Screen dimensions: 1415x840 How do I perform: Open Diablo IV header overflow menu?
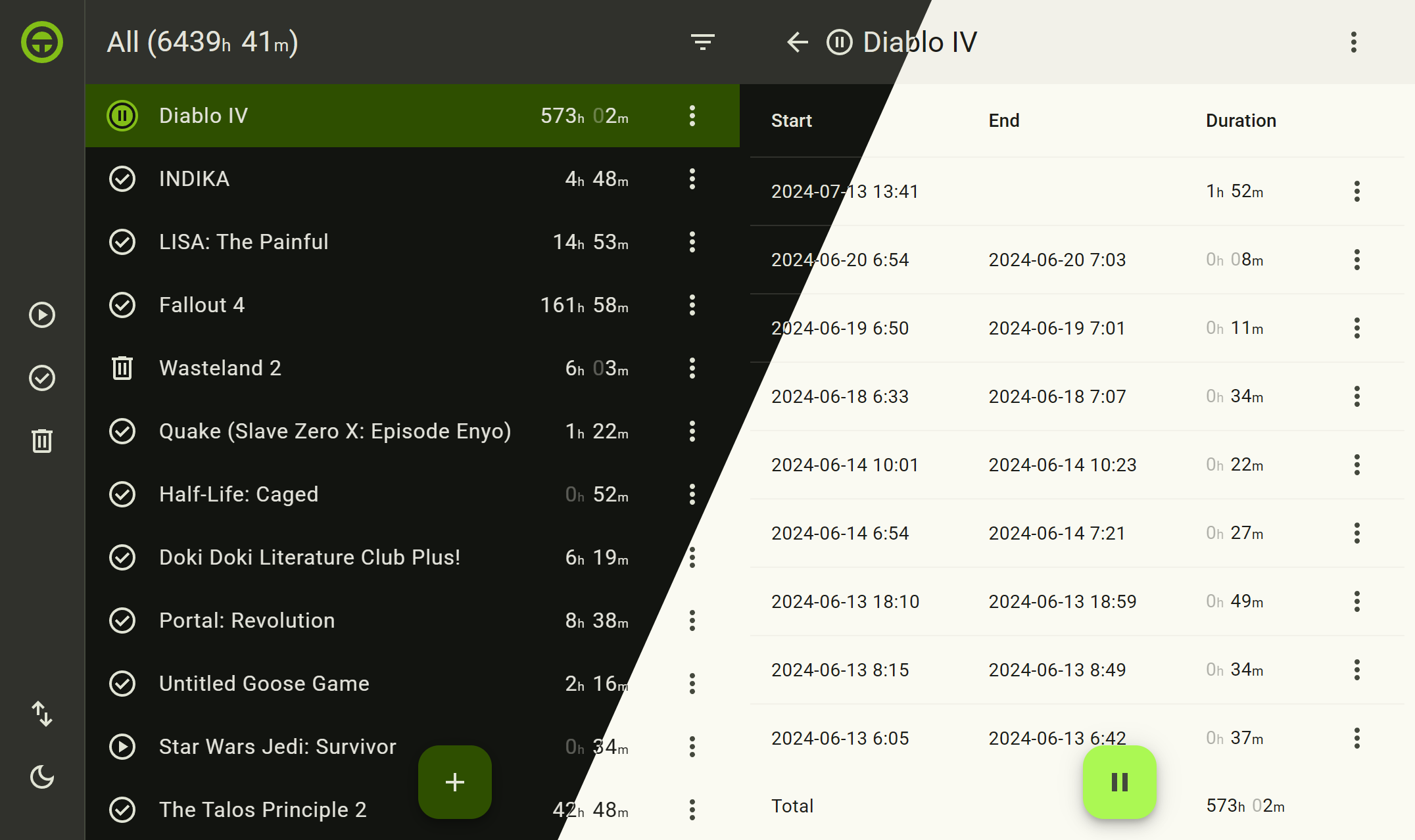[x=1353, y=42]
